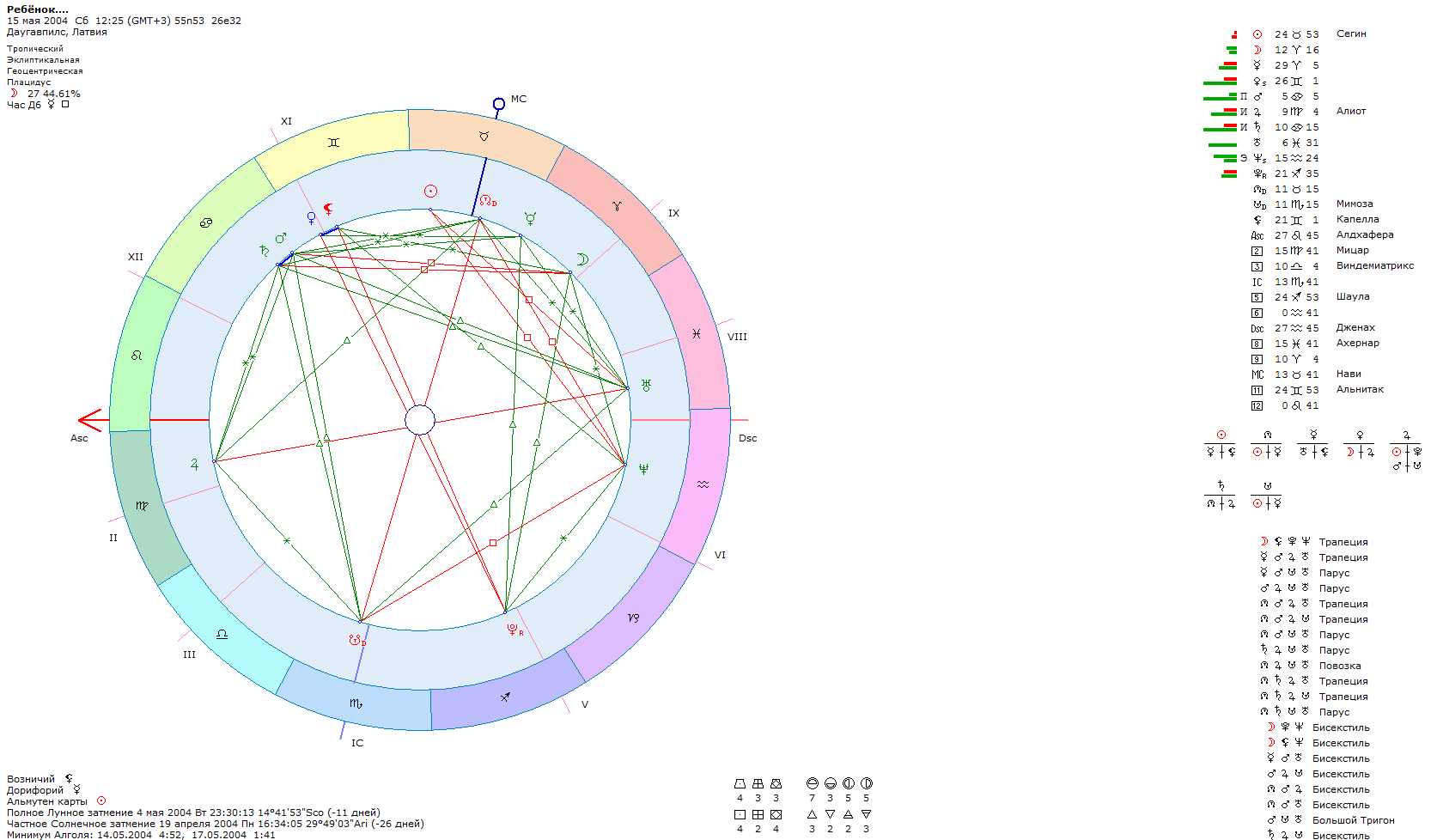Select the Libra sign glyph on the zodiac ring
The image size is (1443, 840).
click(222, 634)
